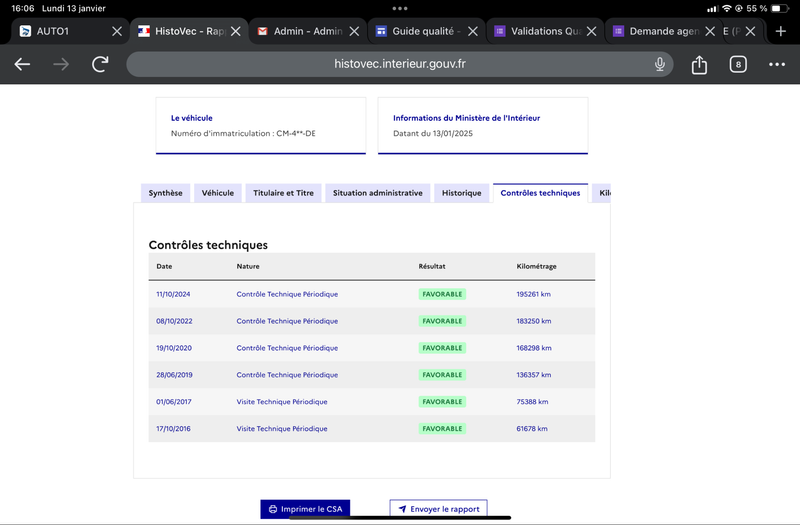The image size is (800, 525).
Task: Click the Le véhicule card
Action: tap(261, 126)
